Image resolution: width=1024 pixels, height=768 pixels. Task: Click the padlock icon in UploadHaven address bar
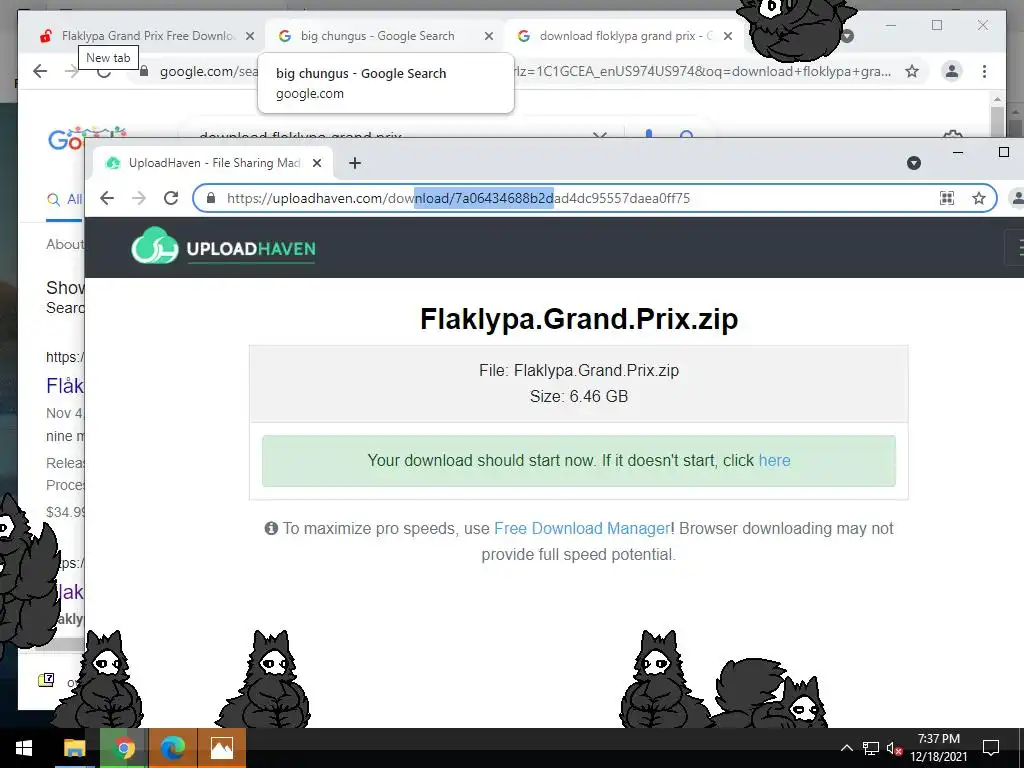click(210, 198)
